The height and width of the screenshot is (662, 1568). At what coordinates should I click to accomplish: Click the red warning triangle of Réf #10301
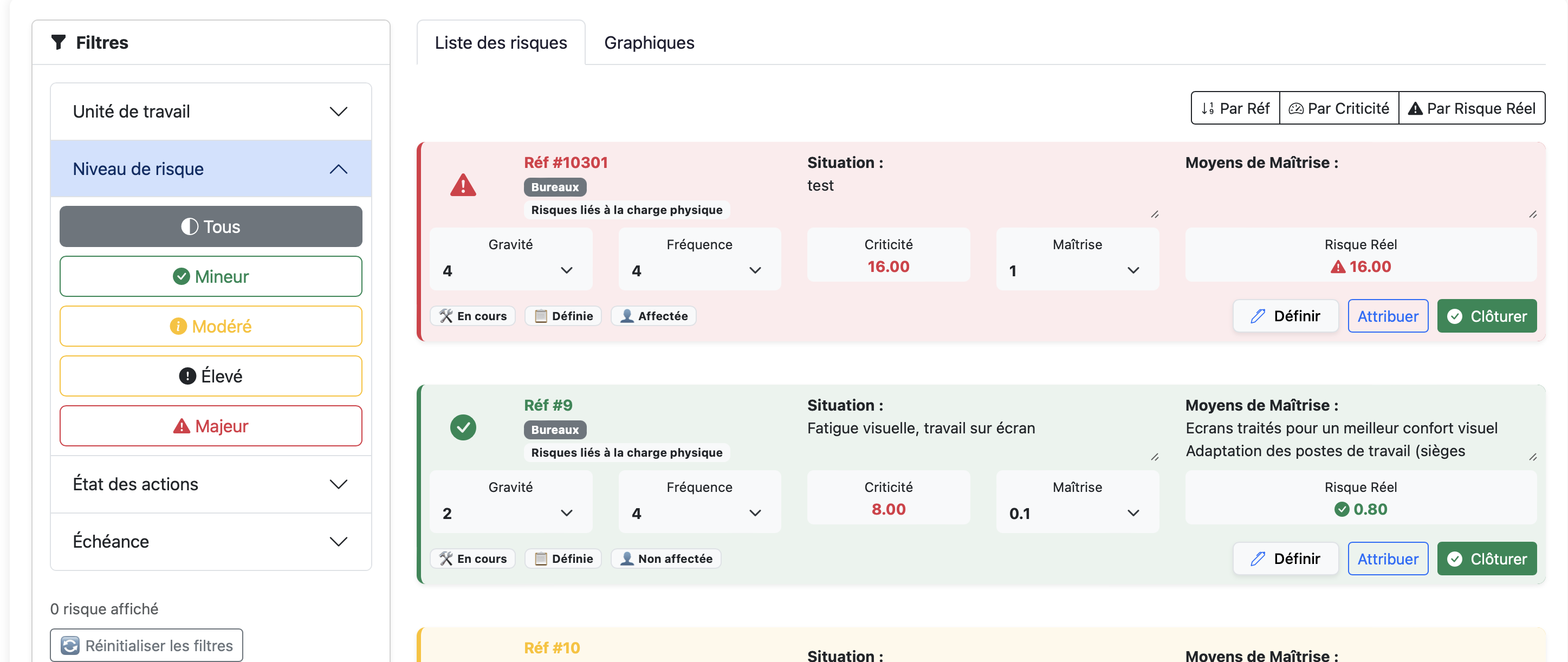(463, 185)
